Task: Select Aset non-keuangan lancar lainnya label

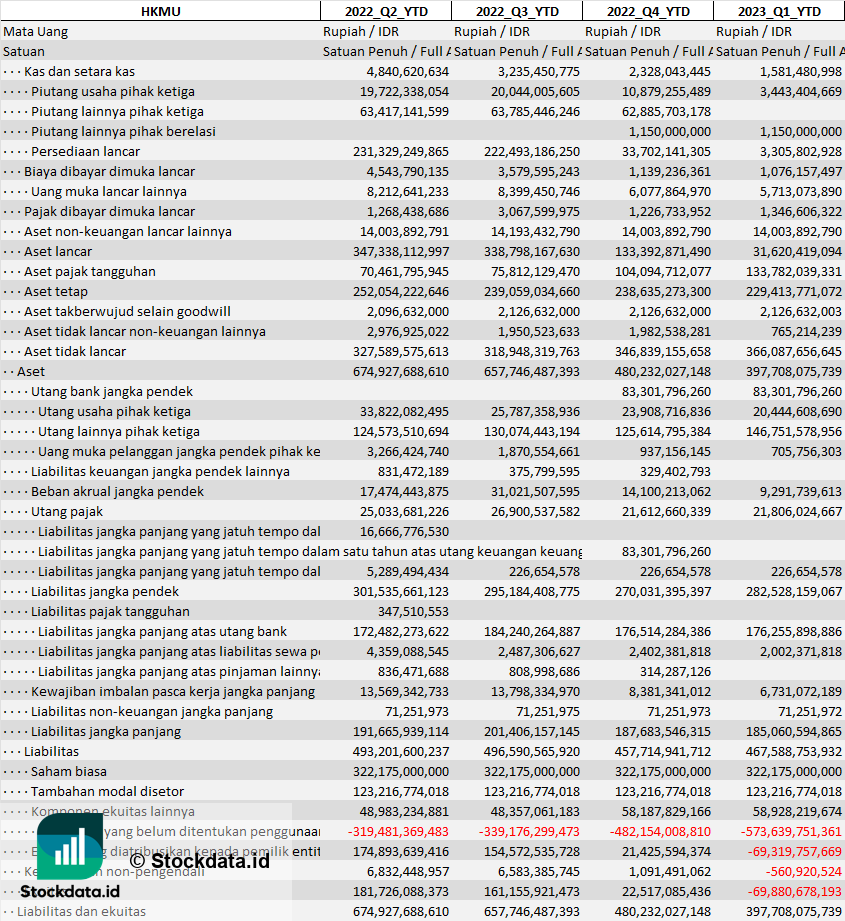Action: coord(127,231)
